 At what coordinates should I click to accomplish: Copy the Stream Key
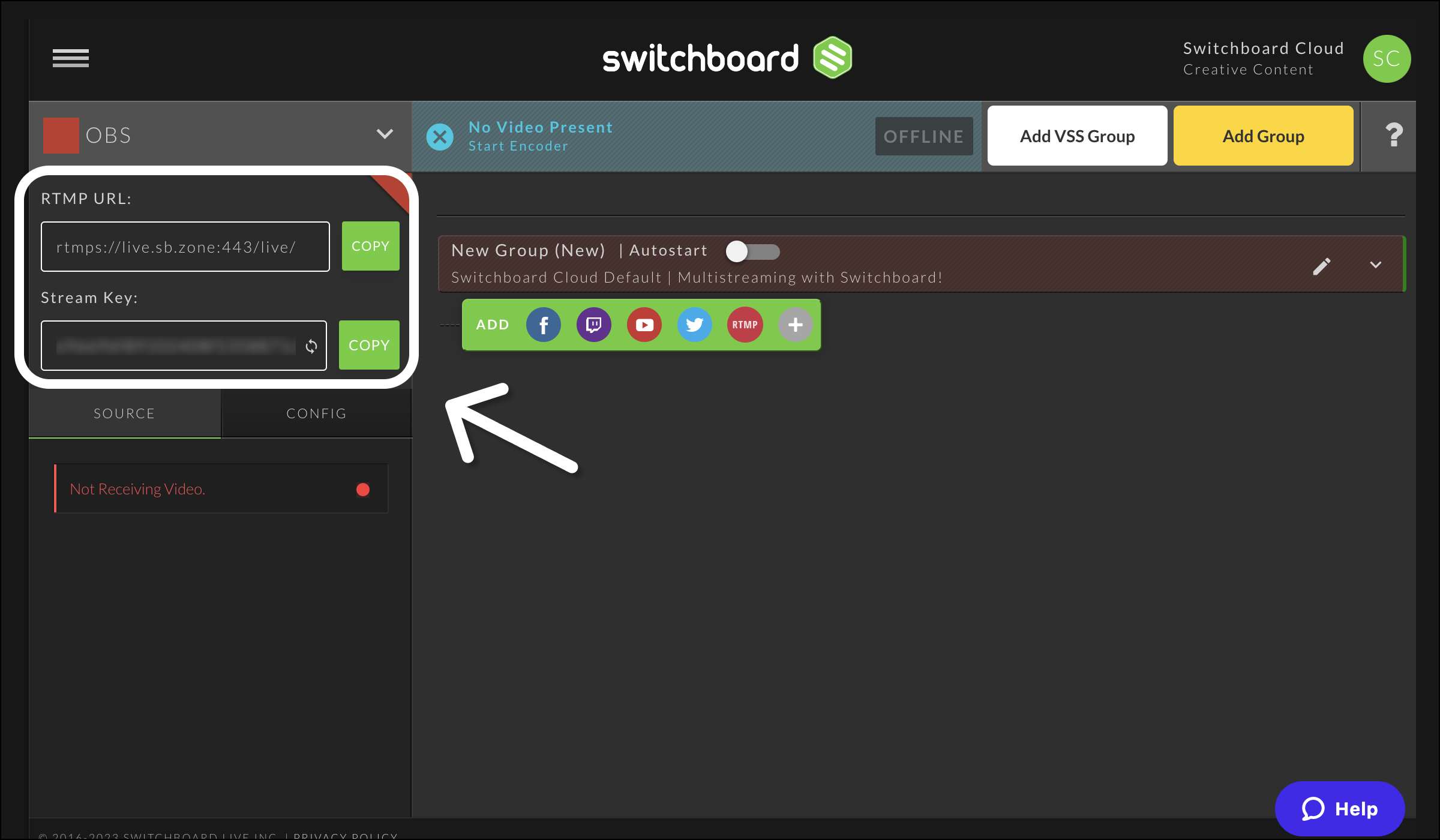[369, 345]
